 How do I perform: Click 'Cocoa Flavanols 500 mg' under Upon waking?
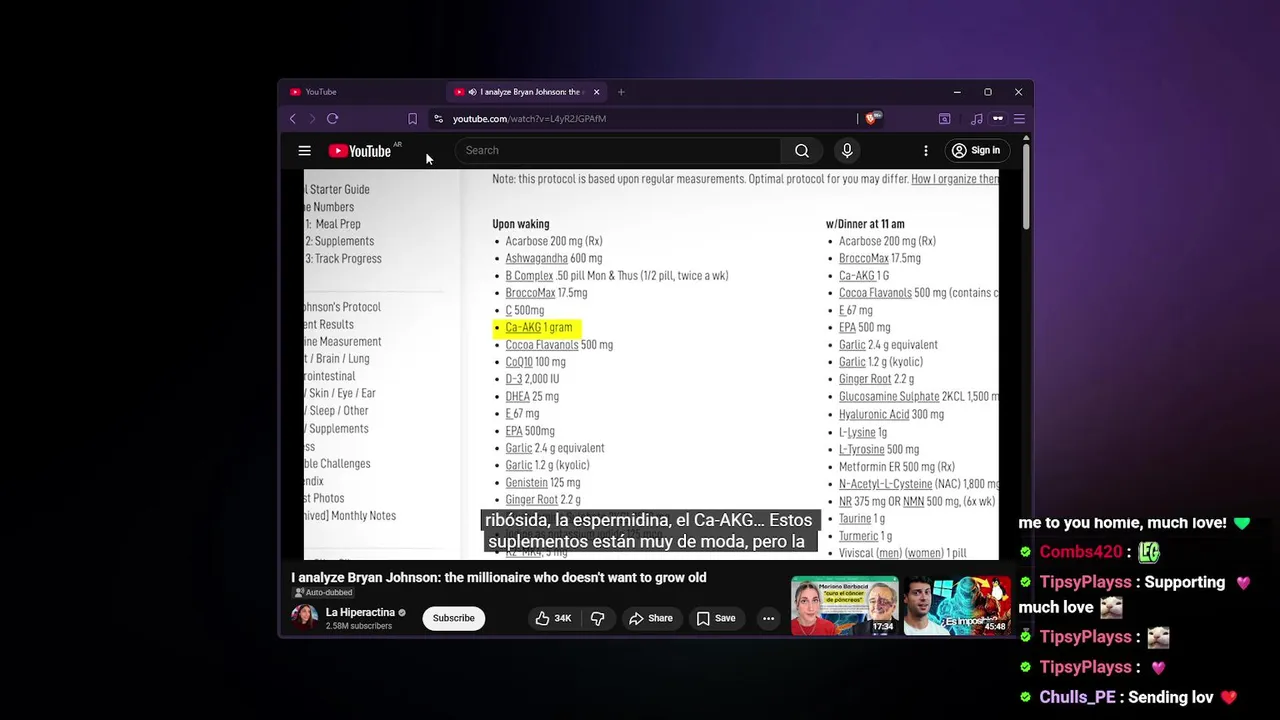[559, 345]
